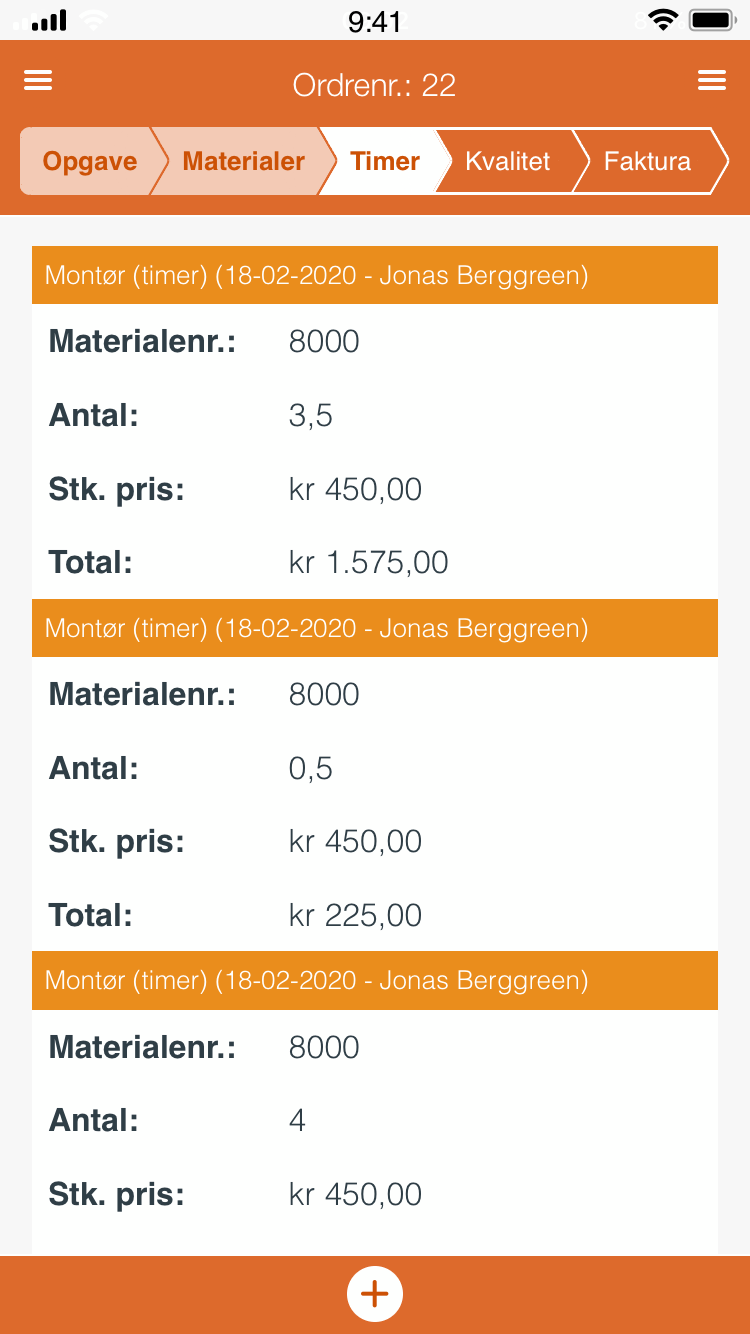750x1334 pixels.
Task: Tap the Total value kr 1.575,00
Action: (x=368, y=563)
